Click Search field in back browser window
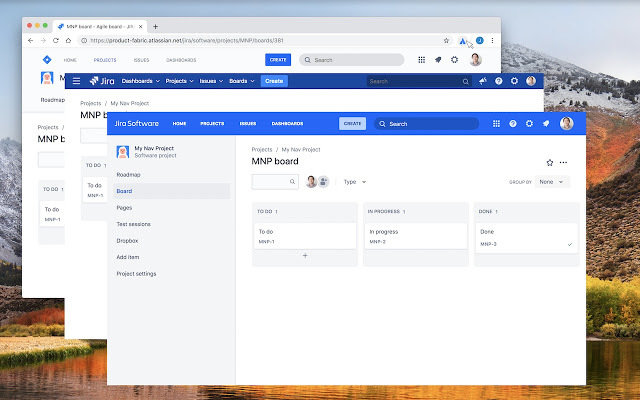Screen dimensions: 640x400 click(352, 60)
